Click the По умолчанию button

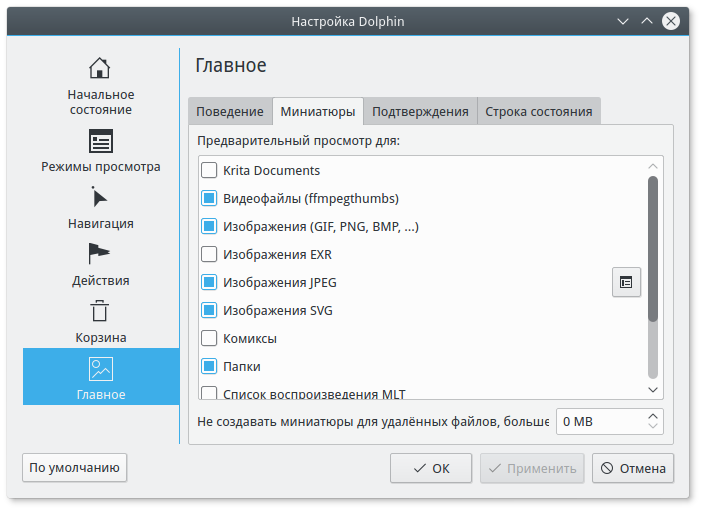(x=75, y=467)
